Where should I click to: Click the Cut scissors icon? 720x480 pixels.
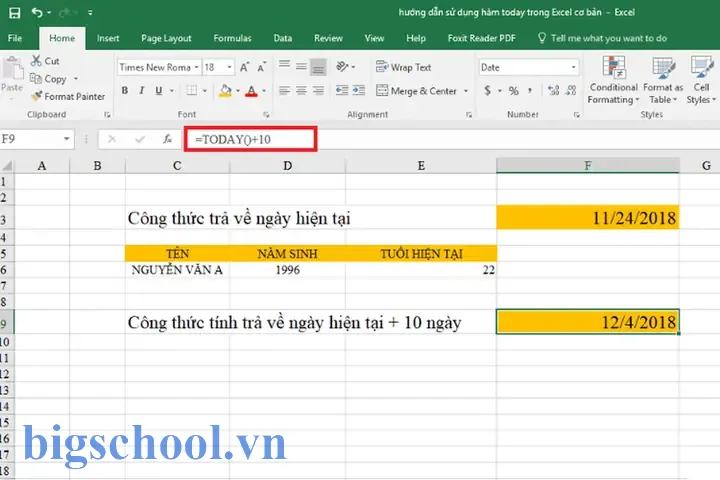point(36,61)
